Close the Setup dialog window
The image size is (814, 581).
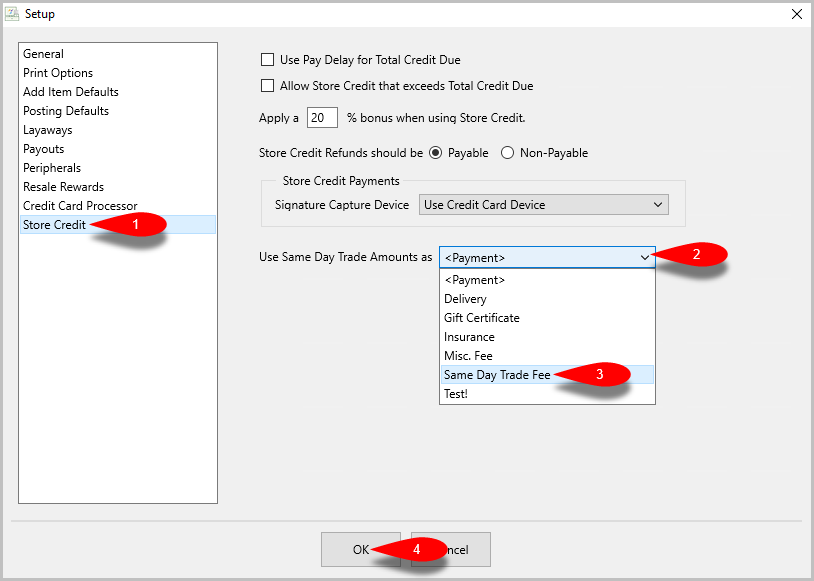coord(796,14)
